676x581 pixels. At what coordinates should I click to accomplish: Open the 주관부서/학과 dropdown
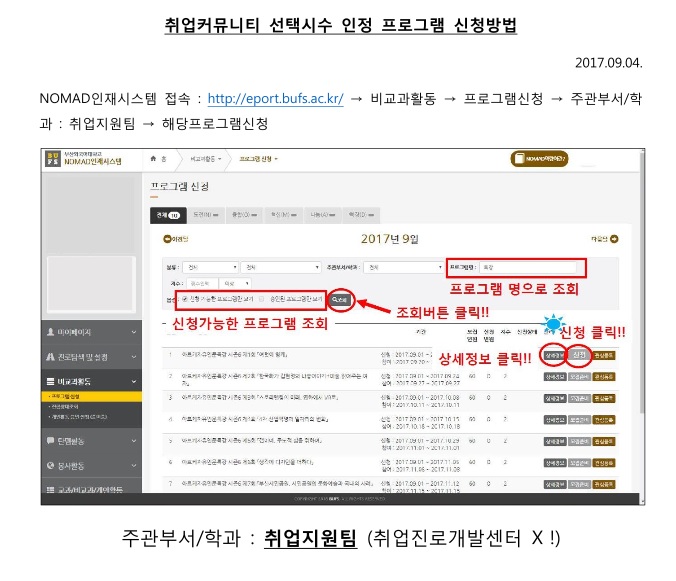point(402,268)
